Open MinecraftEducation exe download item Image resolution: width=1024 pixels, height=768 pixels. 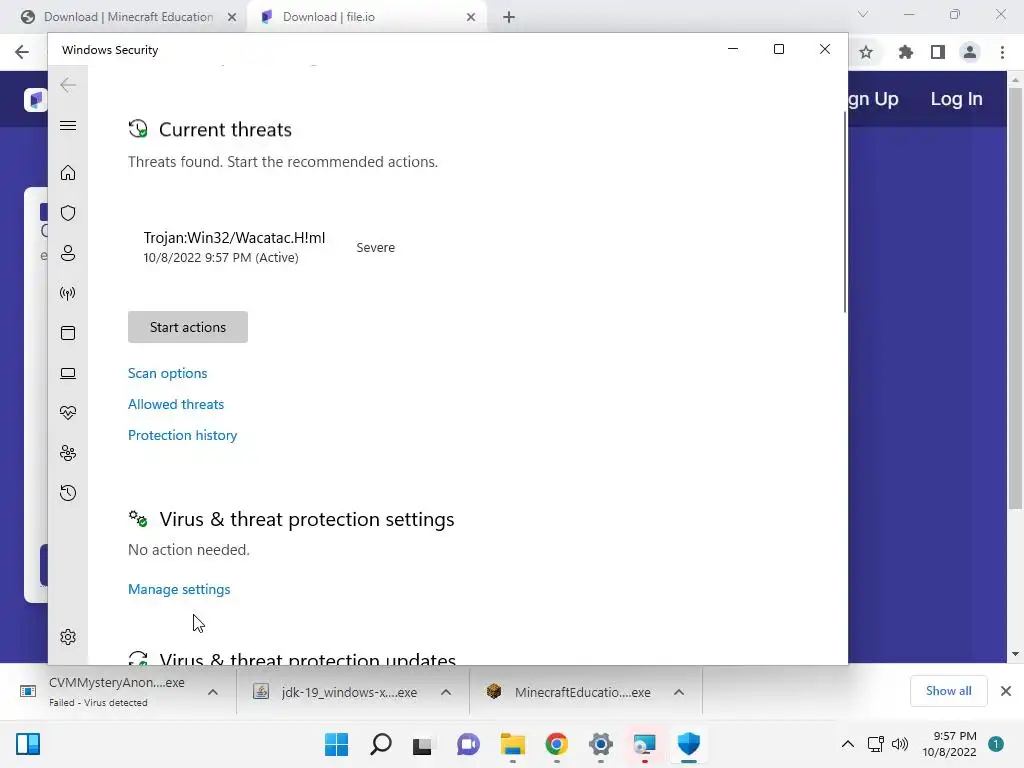click(x=569, y=692)
